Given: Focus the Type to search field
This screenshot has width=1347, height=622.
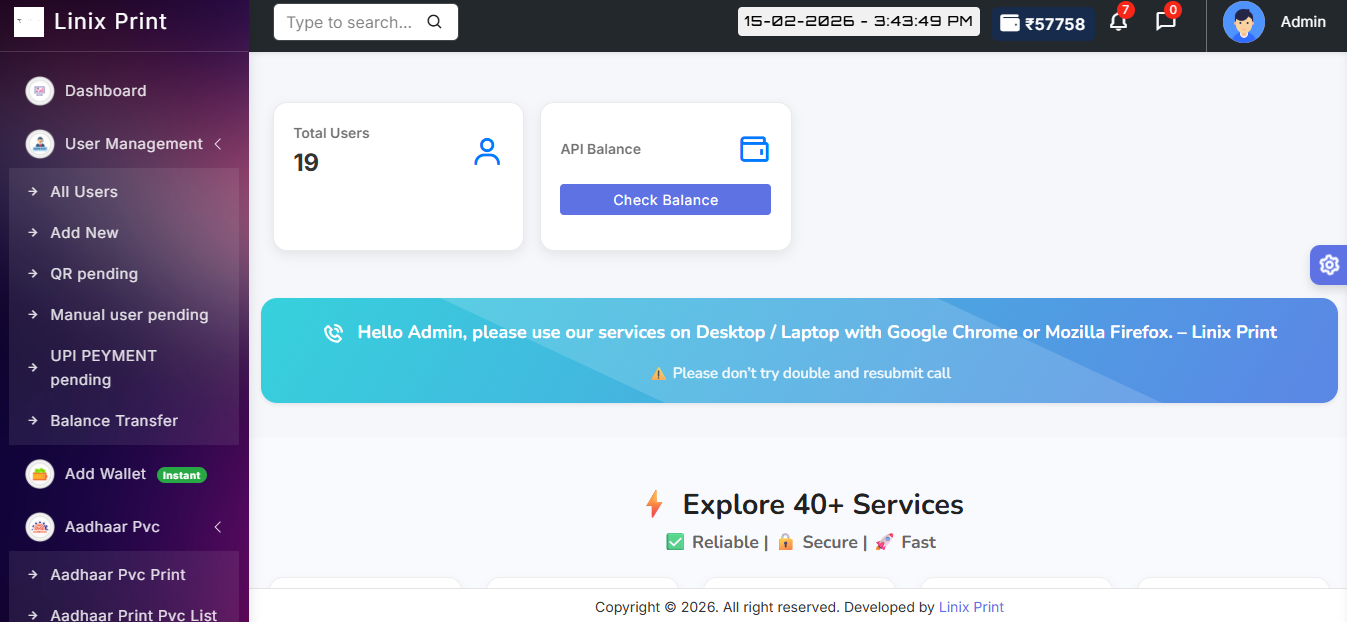Looking at the screenshot, I should pos(350,22).
